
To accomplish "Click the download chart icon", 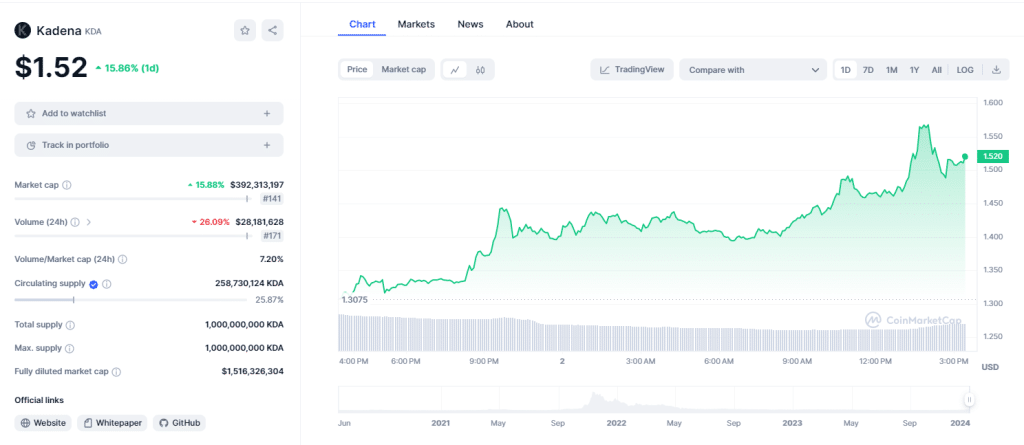I will pyautogui.click(x=996, y=70).
